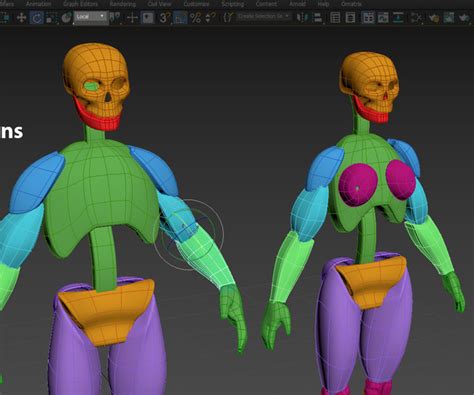
Task: Toggle Angle Snap
Action: pyautogui.click(x=180, y=17)
